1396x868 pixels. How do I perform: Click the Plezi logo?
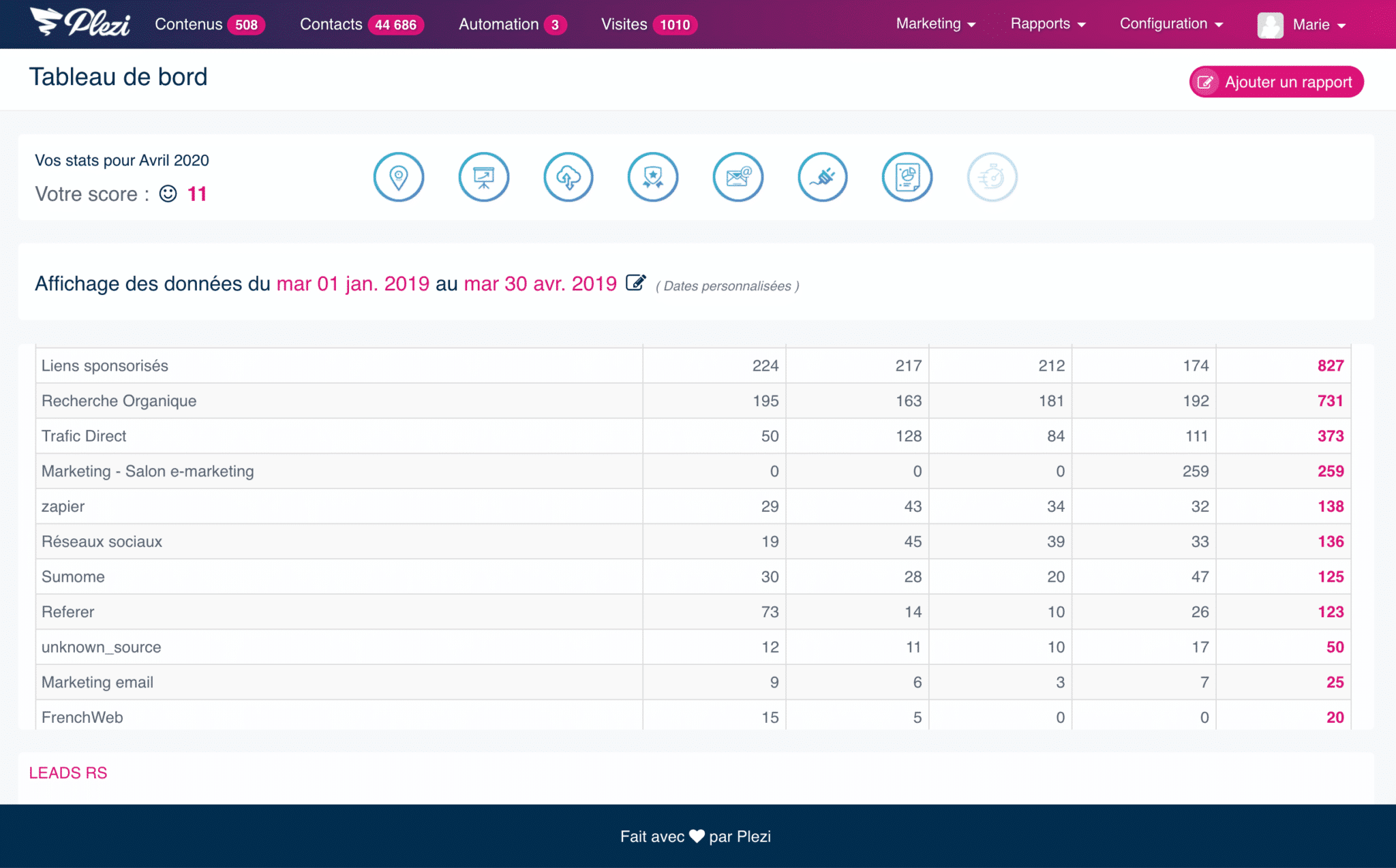click(x=80, y=22)
